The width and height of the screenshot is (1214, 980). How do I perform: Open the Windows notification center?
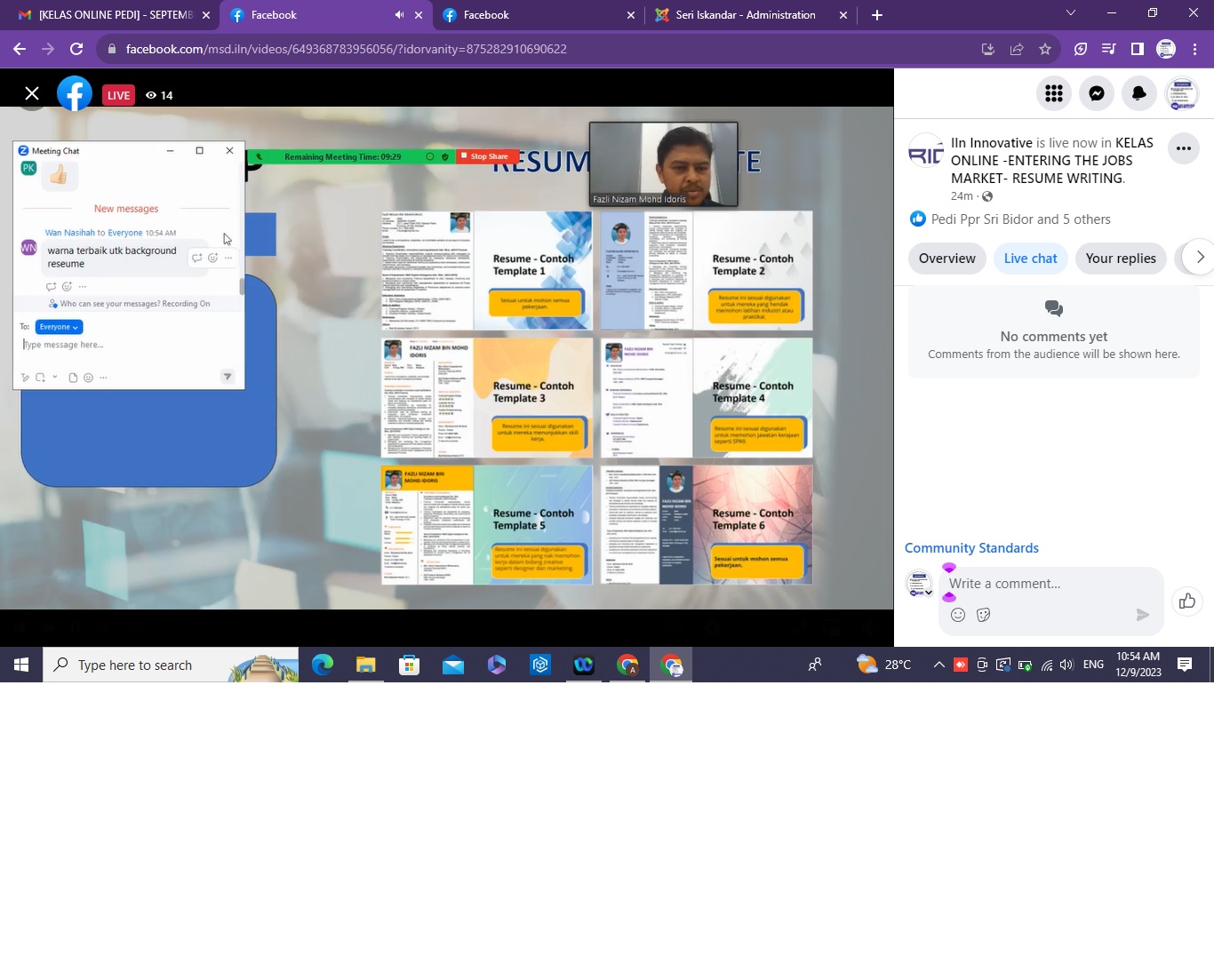1185,665
